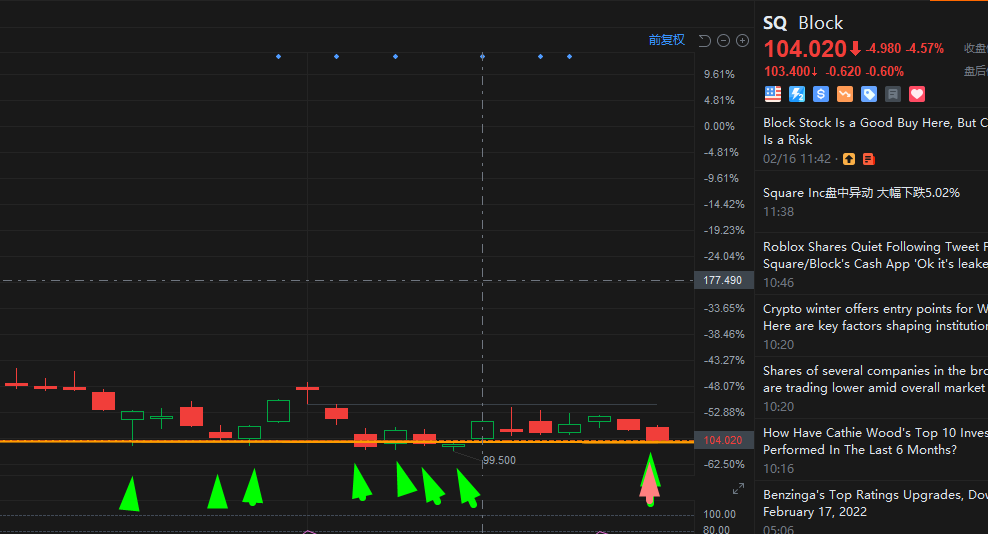Click the rightmost blue diamond event marker

click(570, 57)
